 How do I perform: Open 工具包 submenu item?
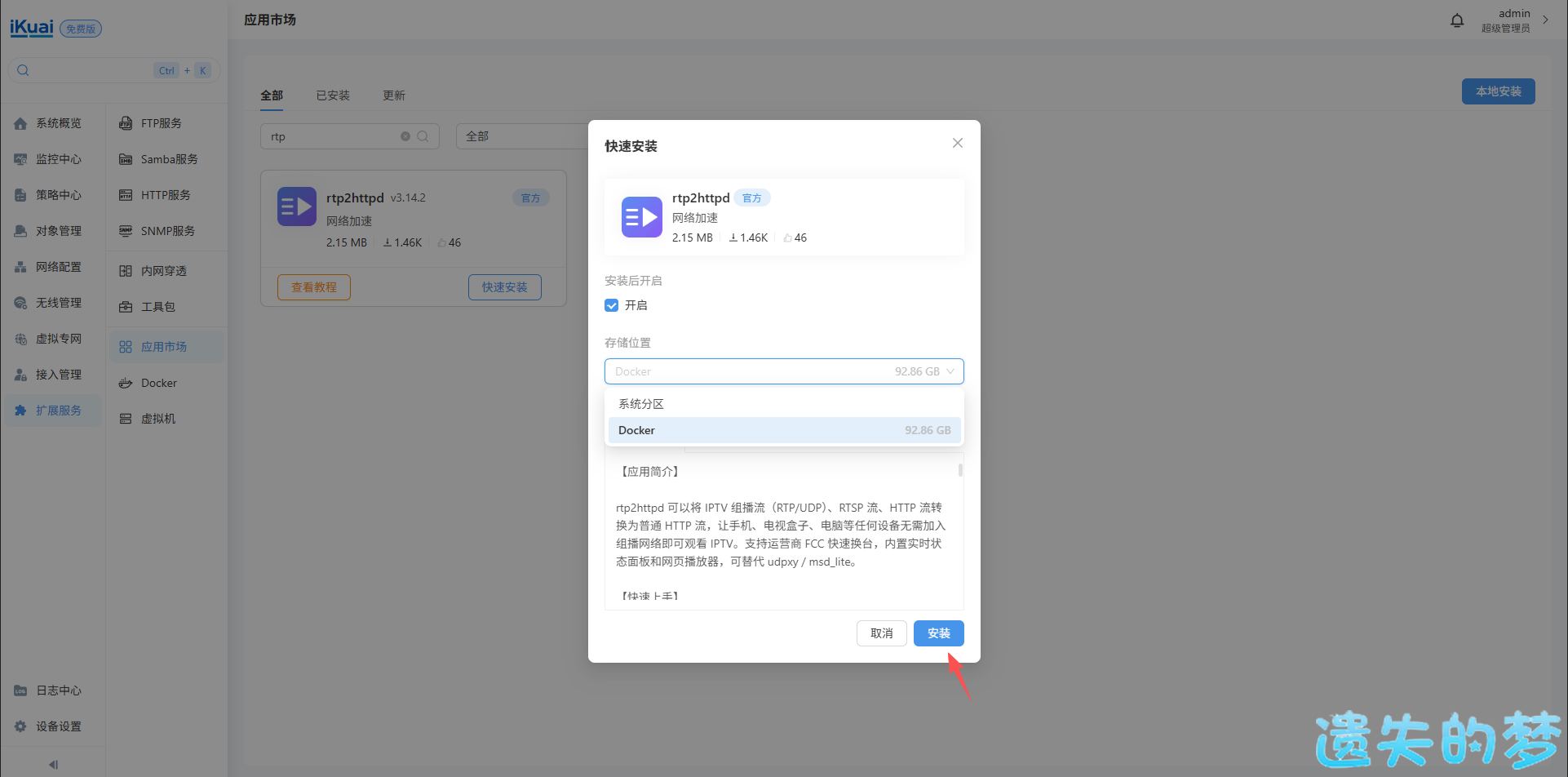[x=166, y=307]
